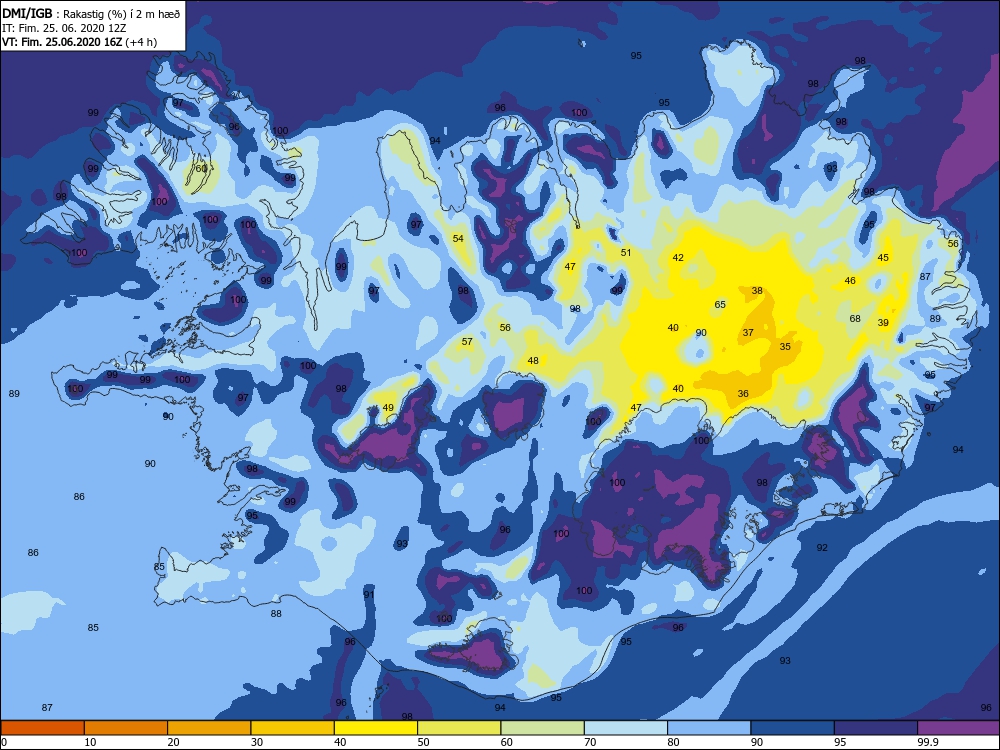The height and width of the screenshot is (750, 1000).
Task: Choose the light blue 70–80 legend swatch
Action: [626, 728]
